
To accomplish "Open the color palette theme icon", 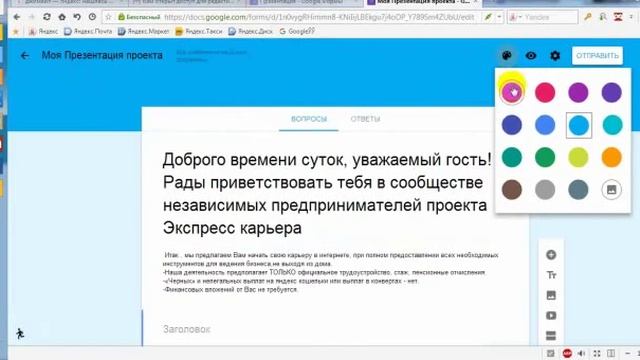I will [507, 56].
